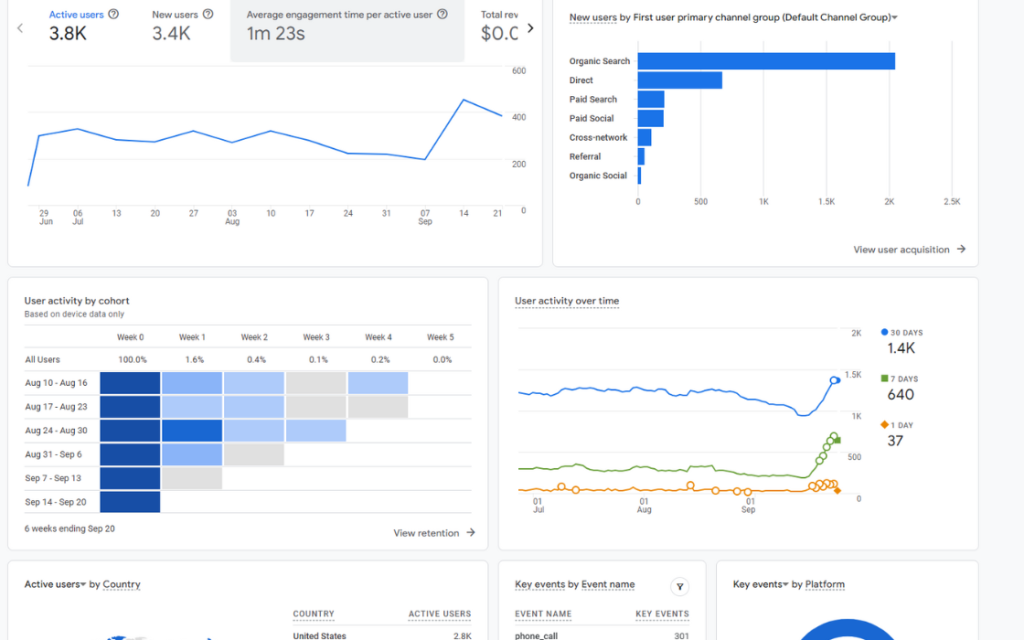The image size is (1024, 640).
Task: Click the Organic Search bar in the chart
Action: [765, 61]
